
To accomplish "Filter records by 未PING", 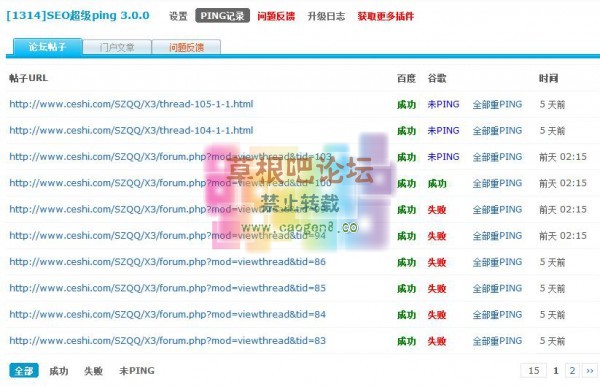I will 137,371.
